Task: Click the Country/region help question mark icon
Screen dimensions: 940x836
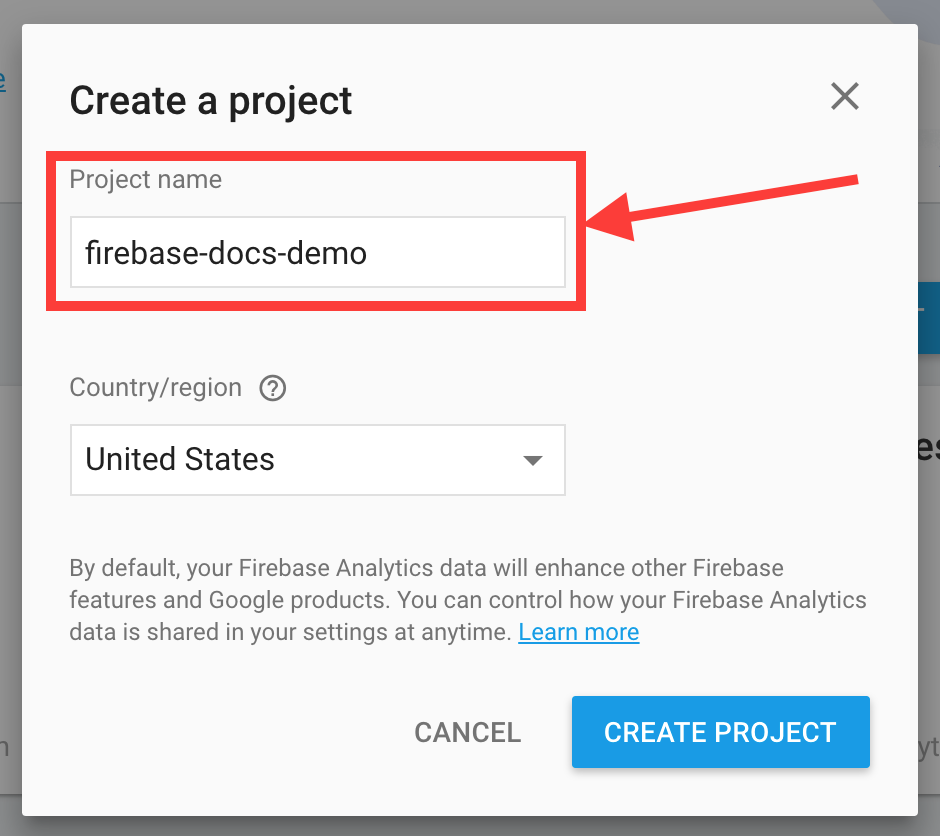Action: tap(273, 388)
